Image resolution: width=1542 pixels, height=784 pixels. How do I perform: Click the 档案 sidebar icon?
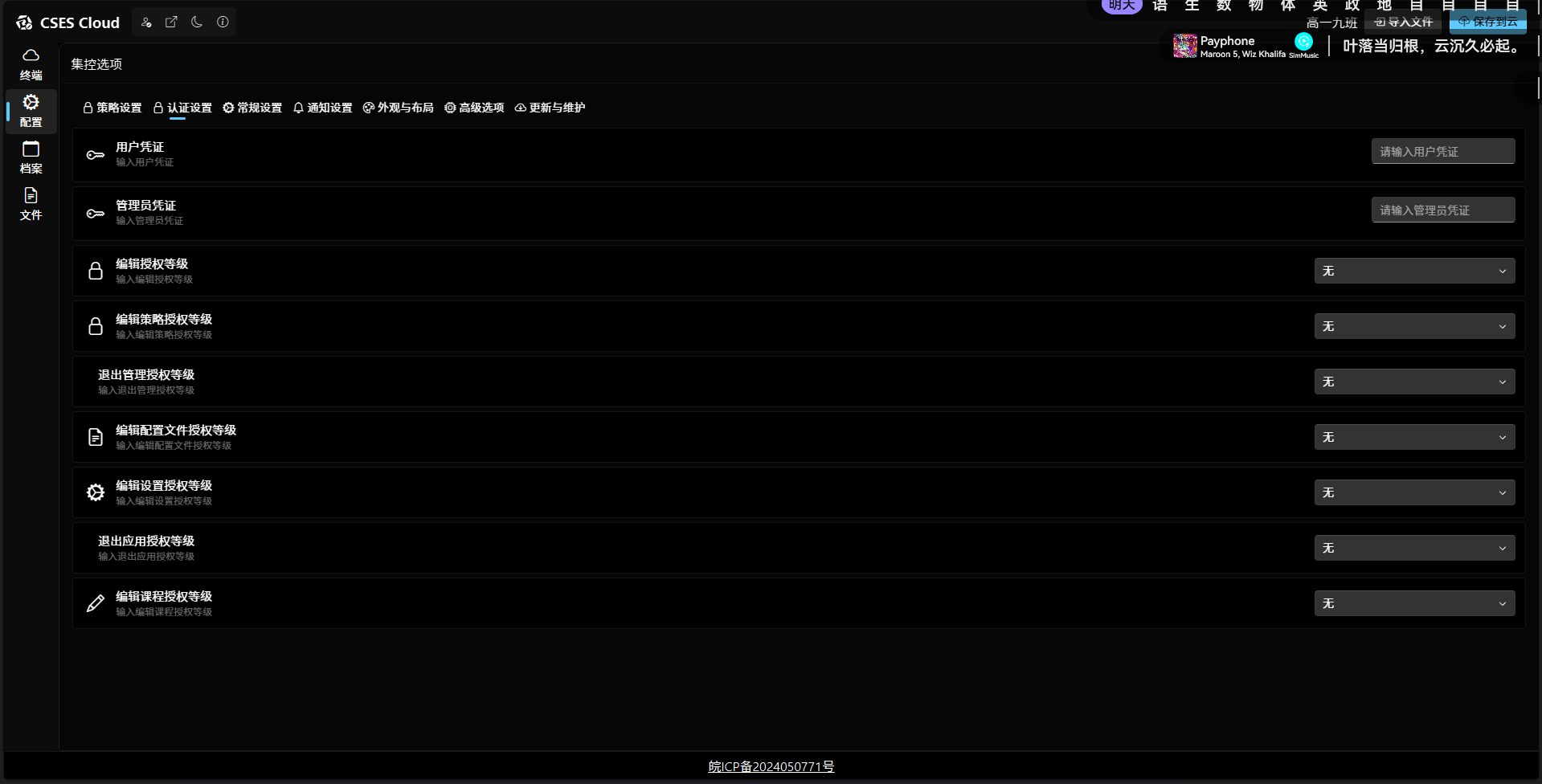tap(31, 157)
